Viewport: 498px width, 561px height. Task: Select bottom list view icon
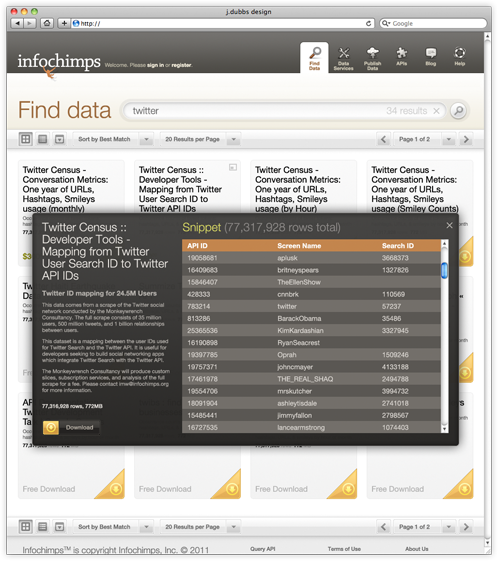coord(43,527)
